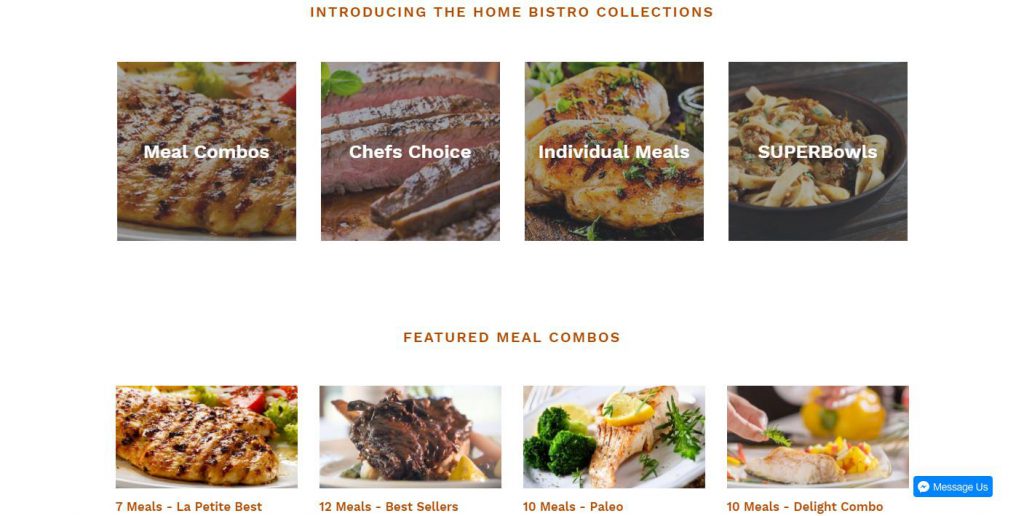Open the Individual Meals collection tile
1024x516 pixels.
[614, 152]
